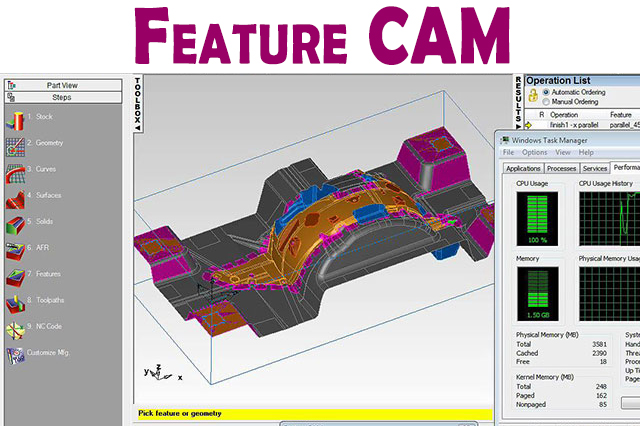Click the '1. Stock' step label
This screenshot has height=426, width=640.
40,117
